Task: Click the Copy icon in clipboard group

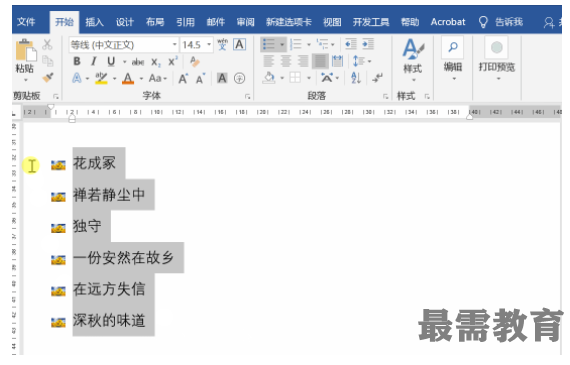Action: pos(48,61)
